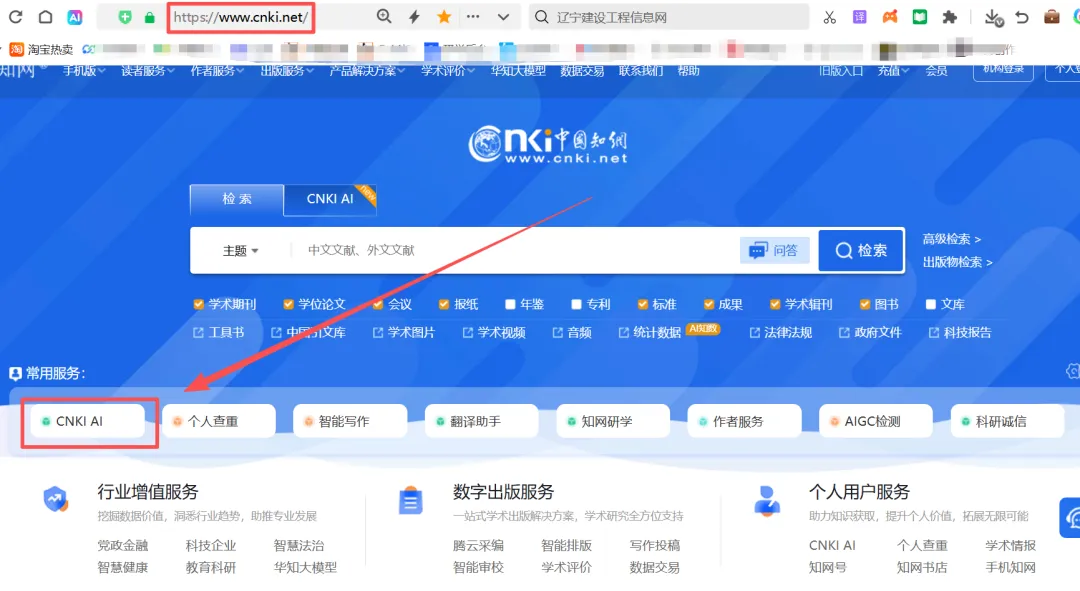Viewport: 1080px width, 591px height.
Task: Uncheck the 学术辑刊 checkbox
Action: (x=775, y=304)
